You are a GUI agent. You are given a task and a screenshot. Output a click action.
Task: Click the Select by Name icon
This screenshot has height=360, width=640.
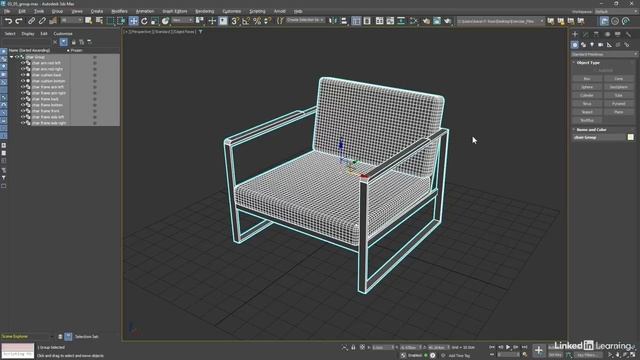click(x=99, y=21)
